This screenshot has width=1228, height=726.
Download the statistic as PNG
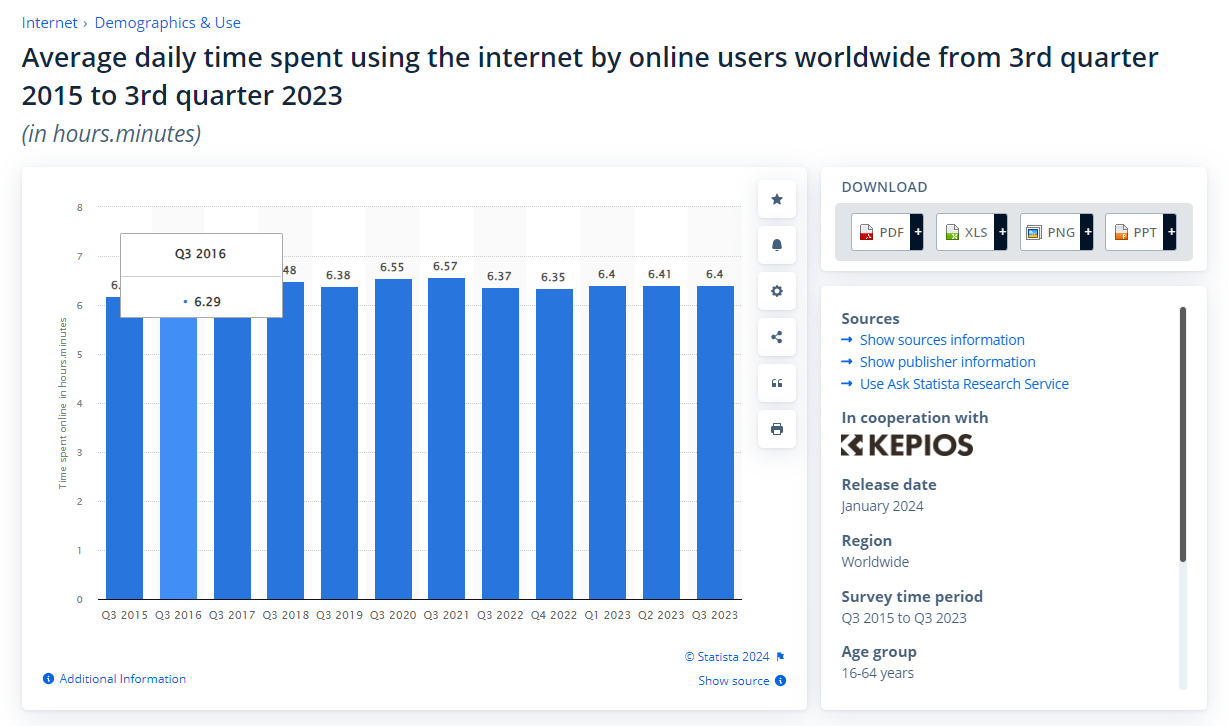point(1049,232)
